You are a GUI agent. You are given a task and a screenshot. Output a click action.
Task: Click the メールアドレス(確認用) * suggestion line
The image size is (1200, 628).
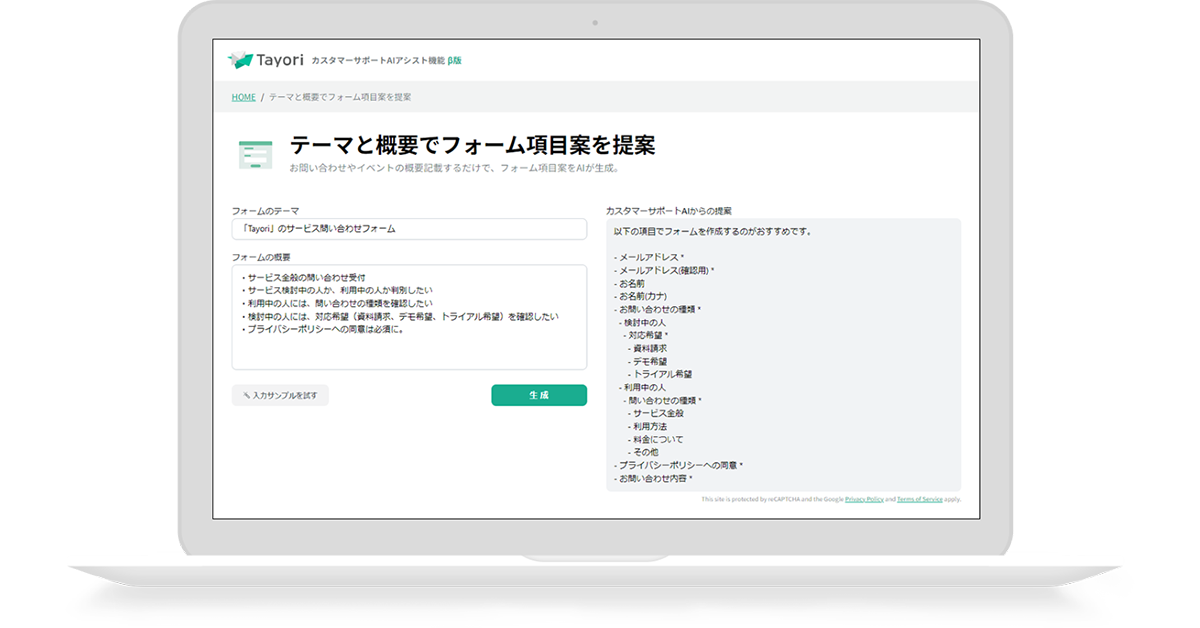pos(664,271)
